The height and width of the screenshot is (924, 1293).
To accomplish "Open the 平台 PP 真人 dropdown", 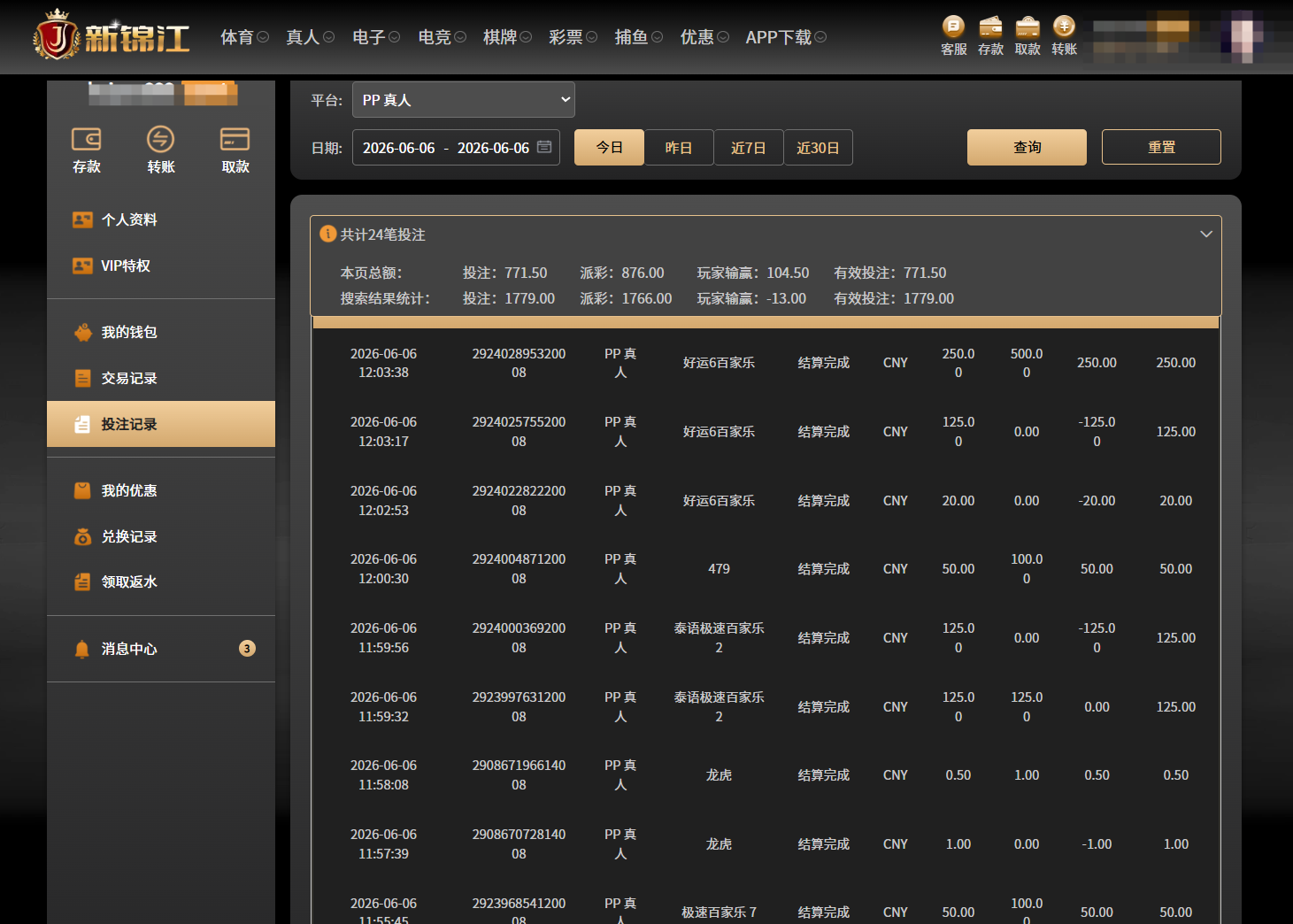I will click(464, 100).
